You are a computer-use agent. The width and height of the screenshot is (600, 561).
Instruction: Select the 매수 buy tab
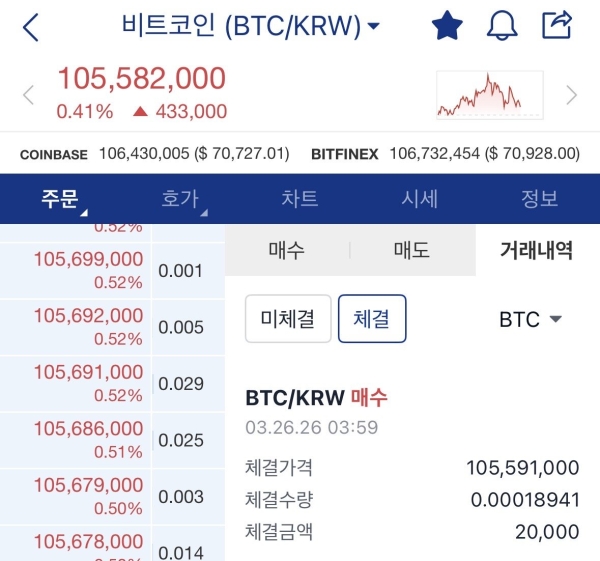[x=287, y=250]
